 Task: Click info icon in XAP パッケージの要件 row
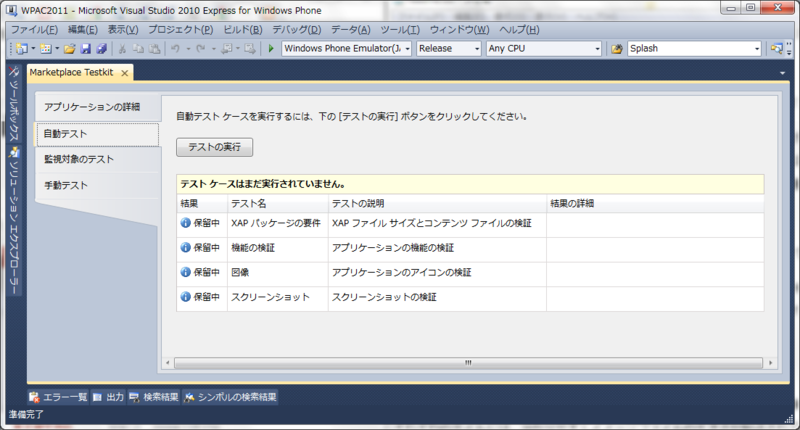(x=186, y=223)
